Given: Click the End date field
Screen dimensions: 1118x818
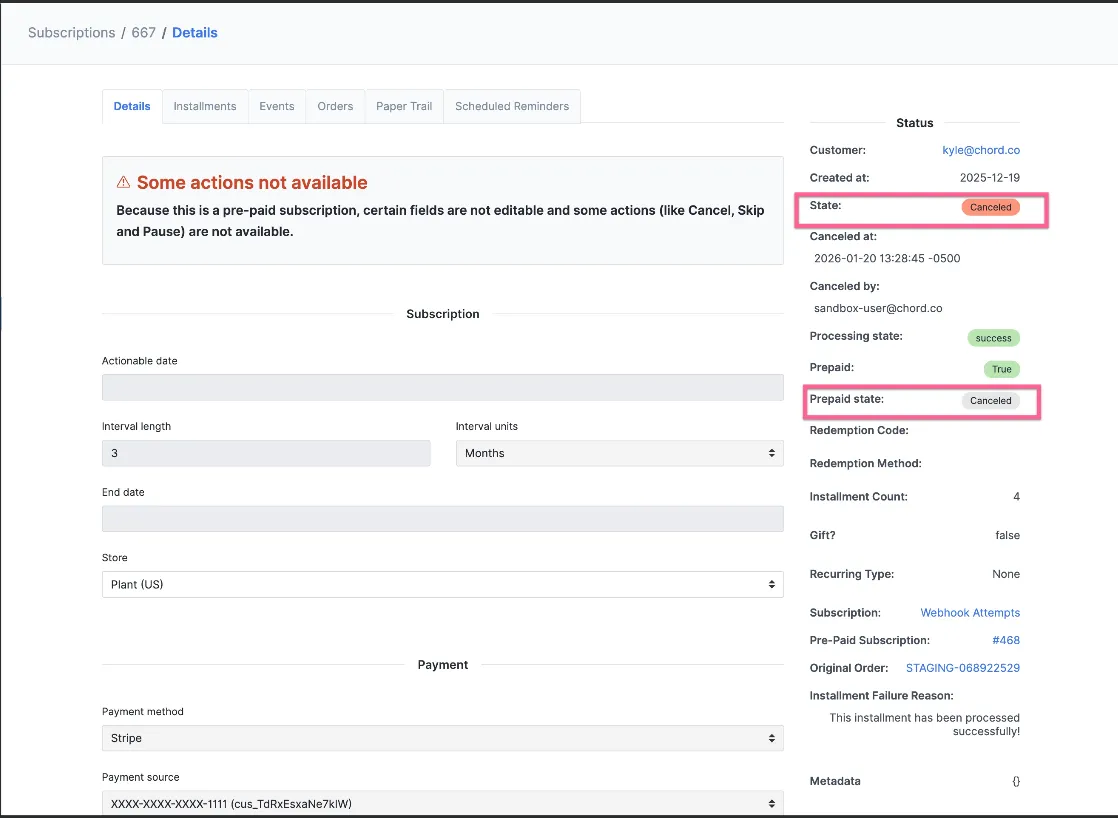Looking at the screenshot, I should pos(443,519).
